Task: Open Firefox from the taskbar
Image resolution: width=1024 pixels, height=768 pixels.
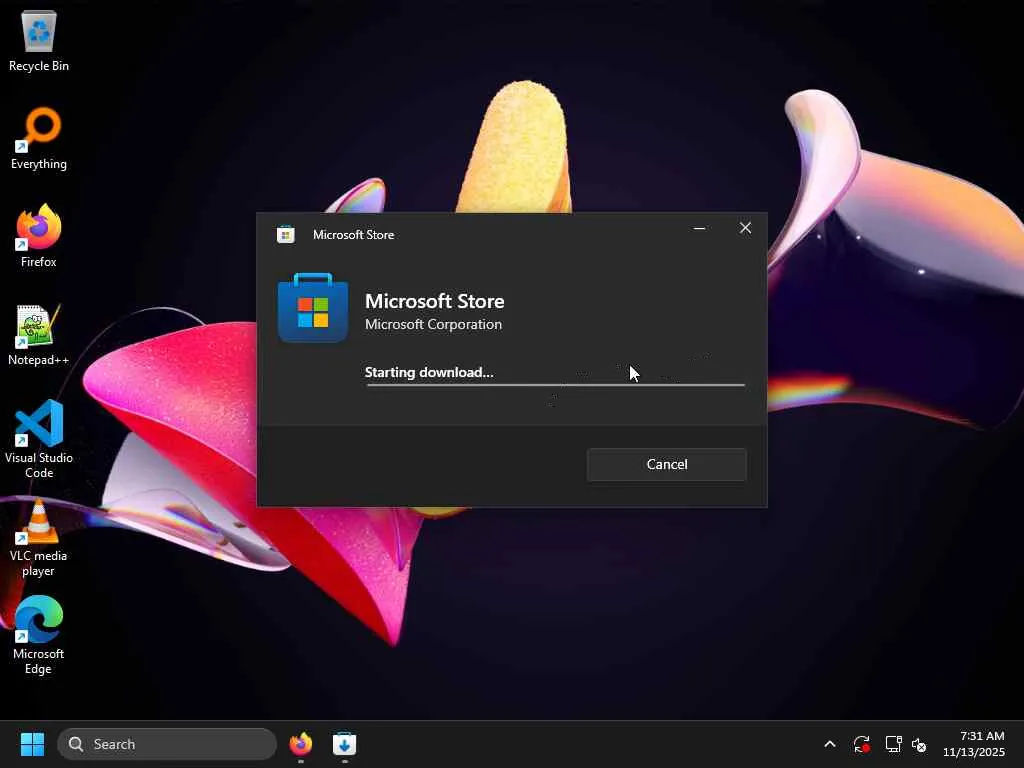Action: [x=301, y=744]
